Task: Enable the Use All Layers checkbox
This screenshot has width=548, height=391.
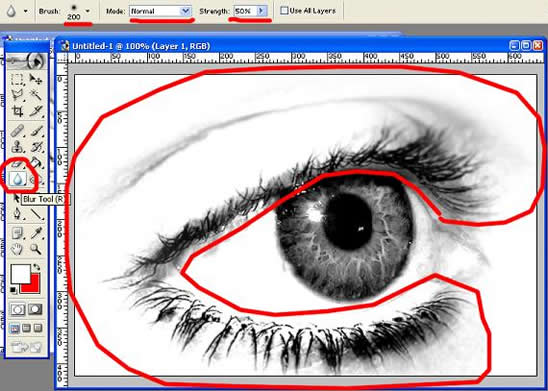Action: (x=284, y=10)
